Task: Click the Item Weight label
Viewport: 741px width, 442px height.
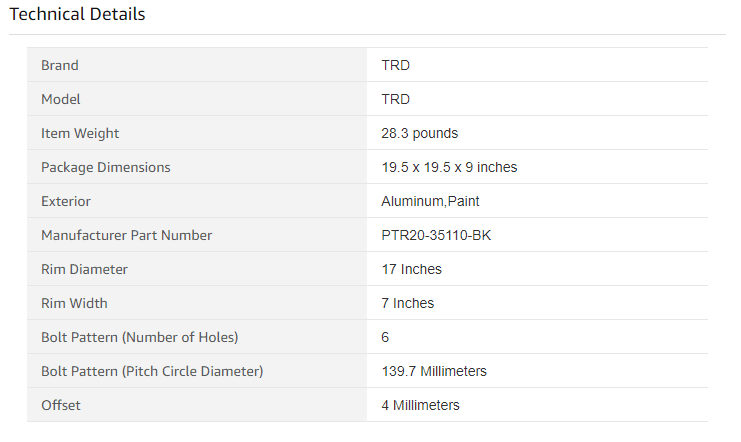Action: click(80, 133)
